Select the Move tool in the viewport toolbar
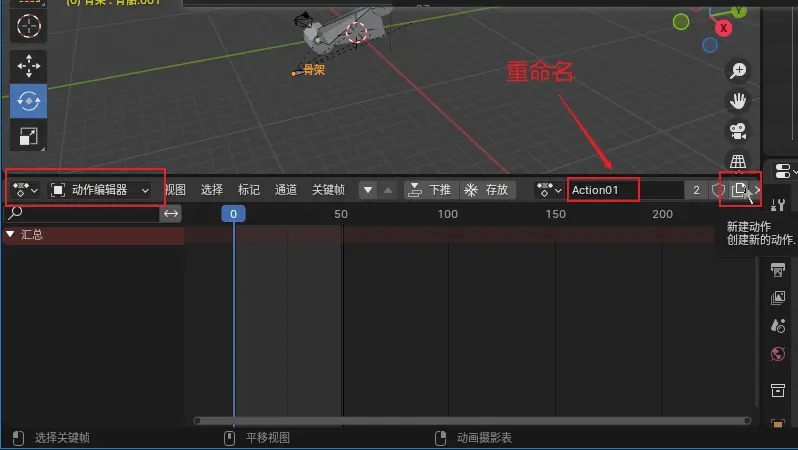The height and width of the screenshot is (450, 798). point(28,66)
